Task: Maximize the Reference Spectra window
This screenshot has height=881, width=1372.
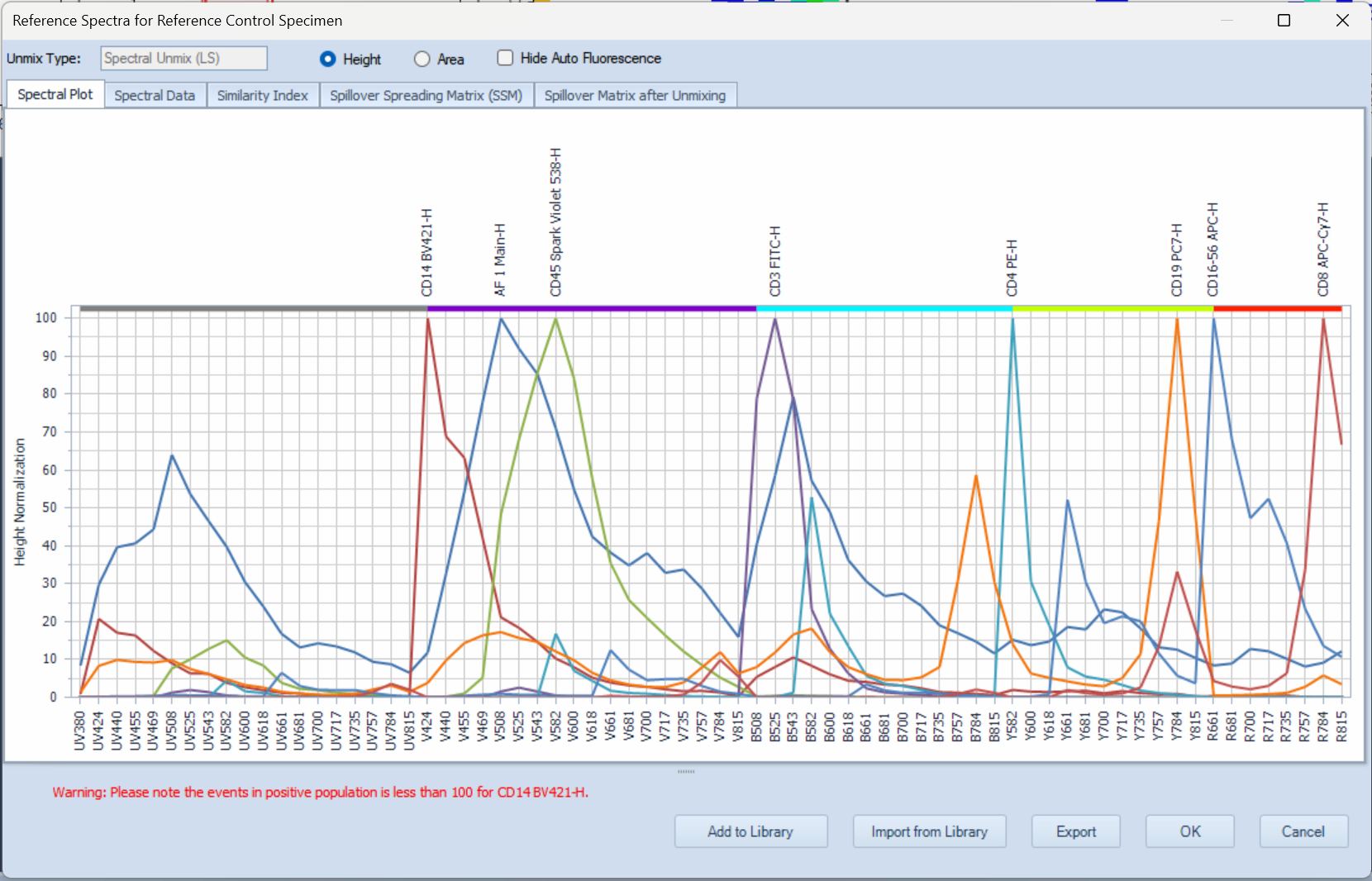Action: (1284, 21)
